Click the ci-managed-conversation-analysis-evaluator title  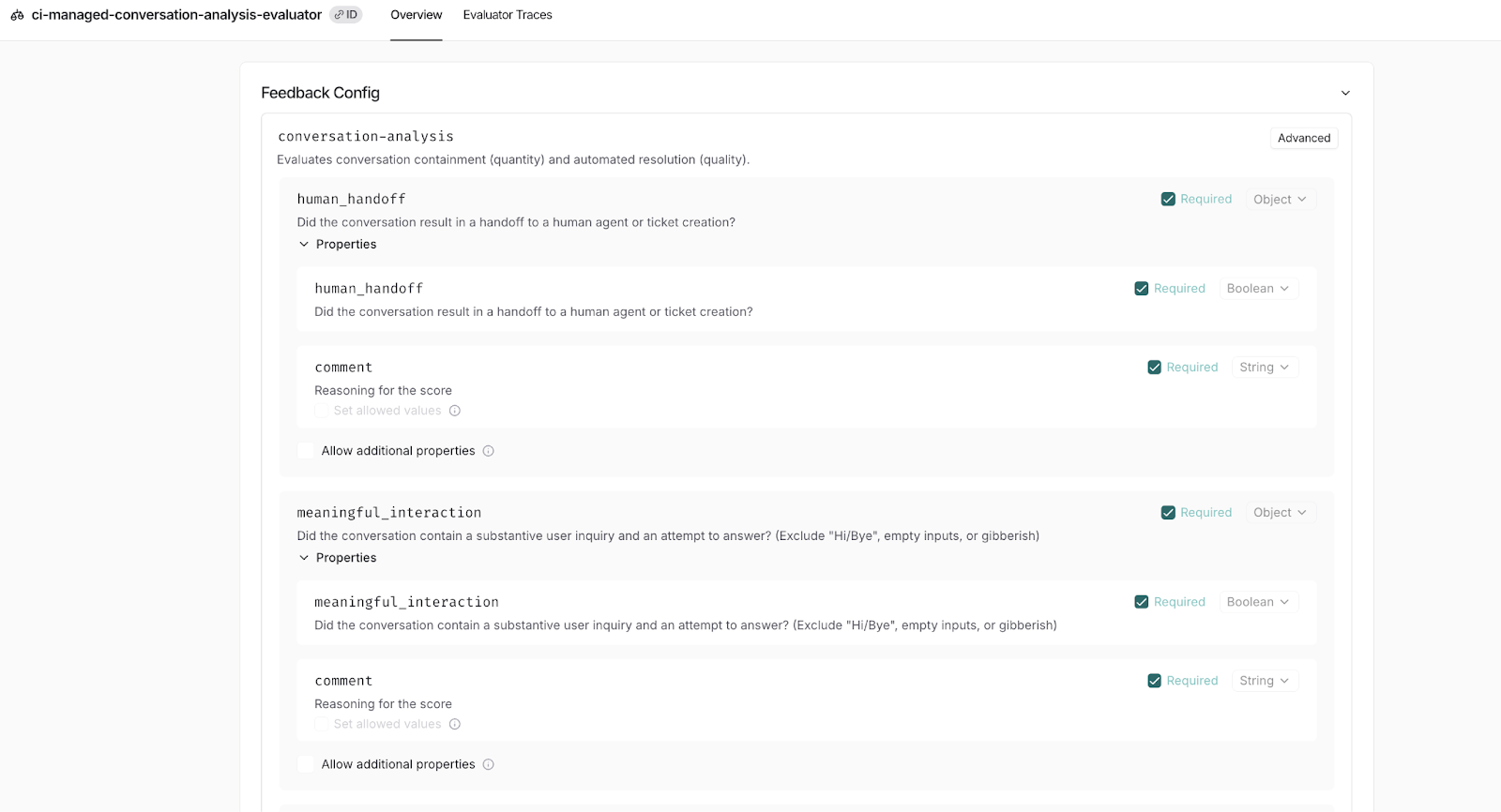tap(176, 15)
